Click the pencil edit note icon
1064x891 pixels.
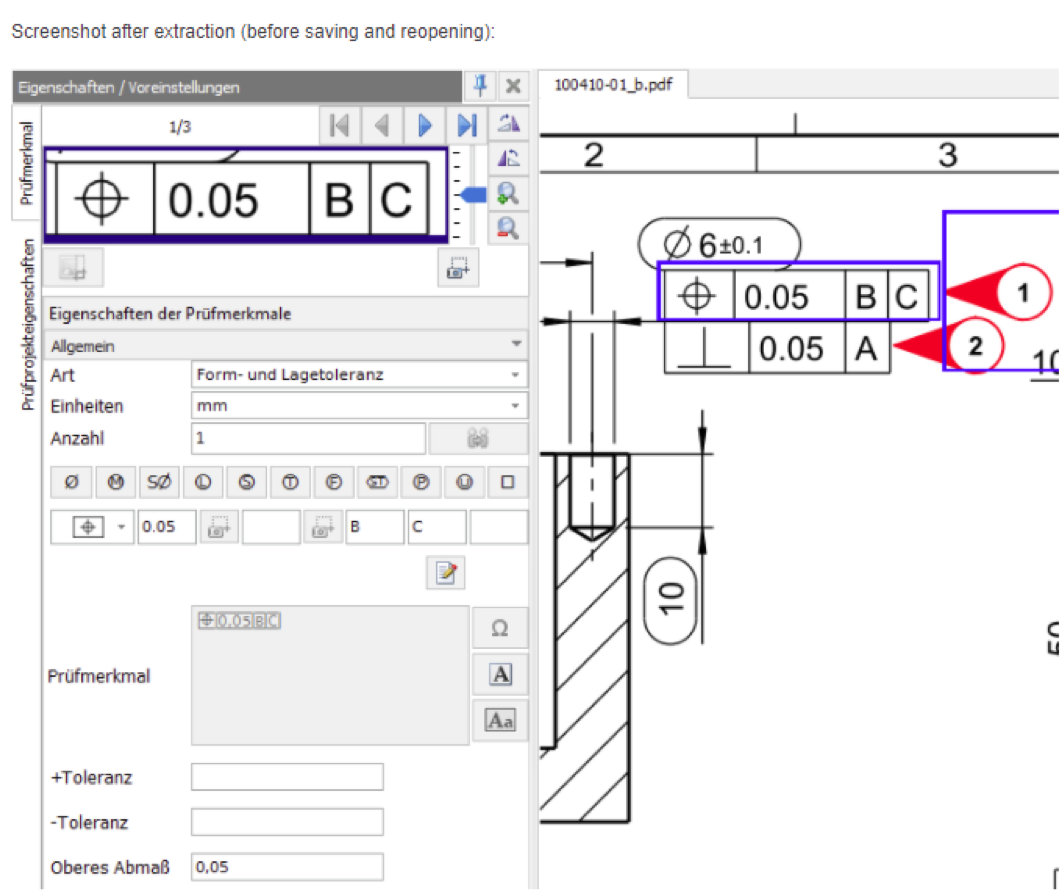point(445,573)
